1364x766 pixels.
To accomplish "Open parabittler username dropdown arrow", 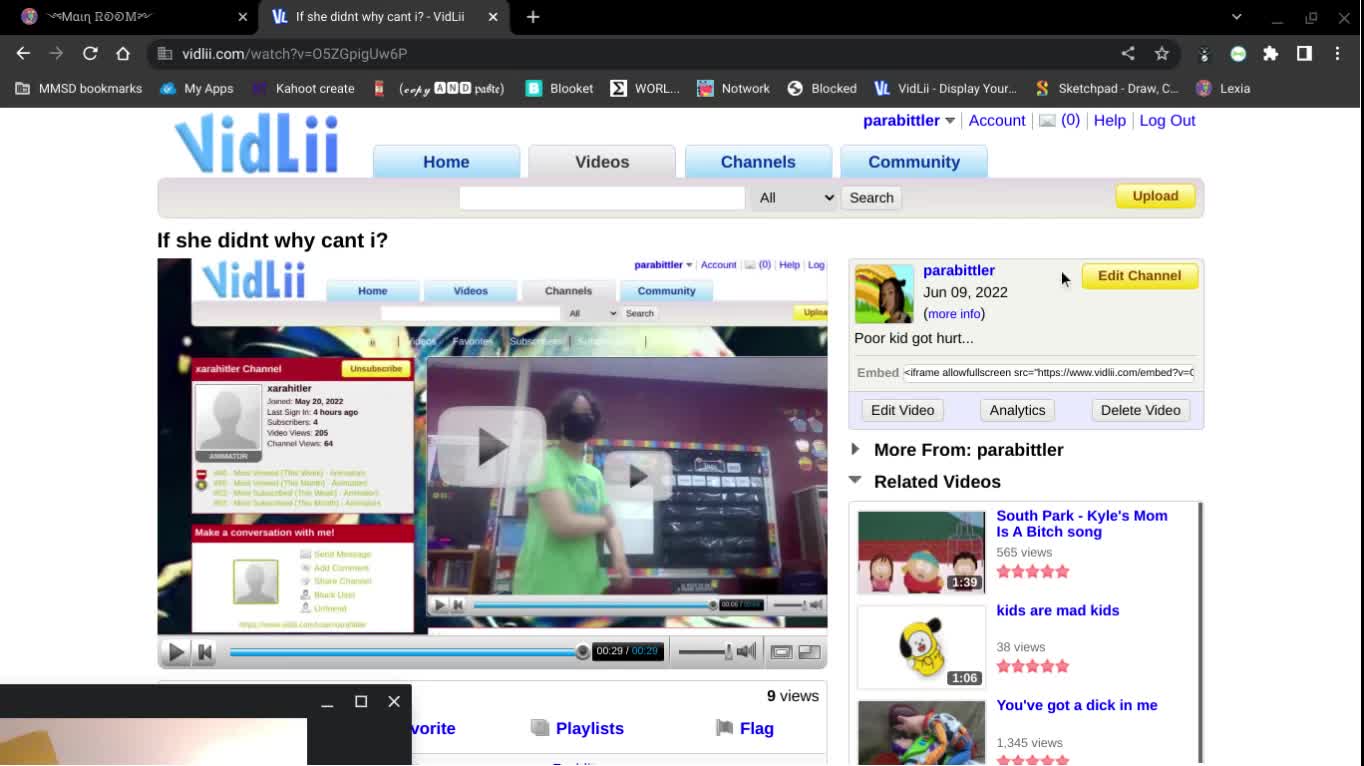I will [x=950, y=121].
